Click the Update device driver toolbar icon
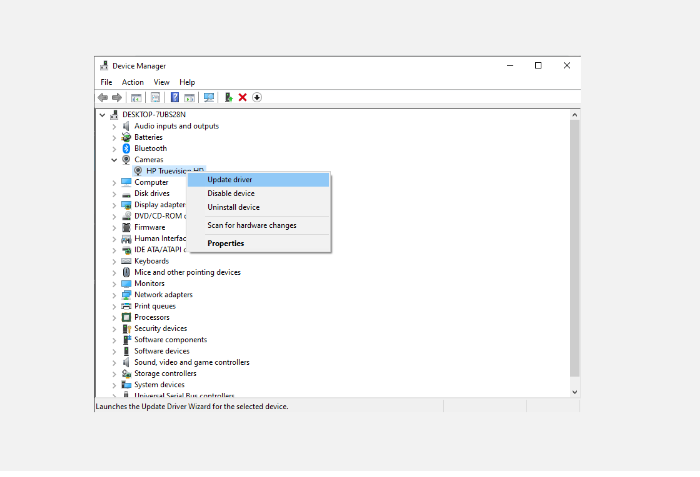The width and height of the screenshot is (700, 477). coord(229,97)
